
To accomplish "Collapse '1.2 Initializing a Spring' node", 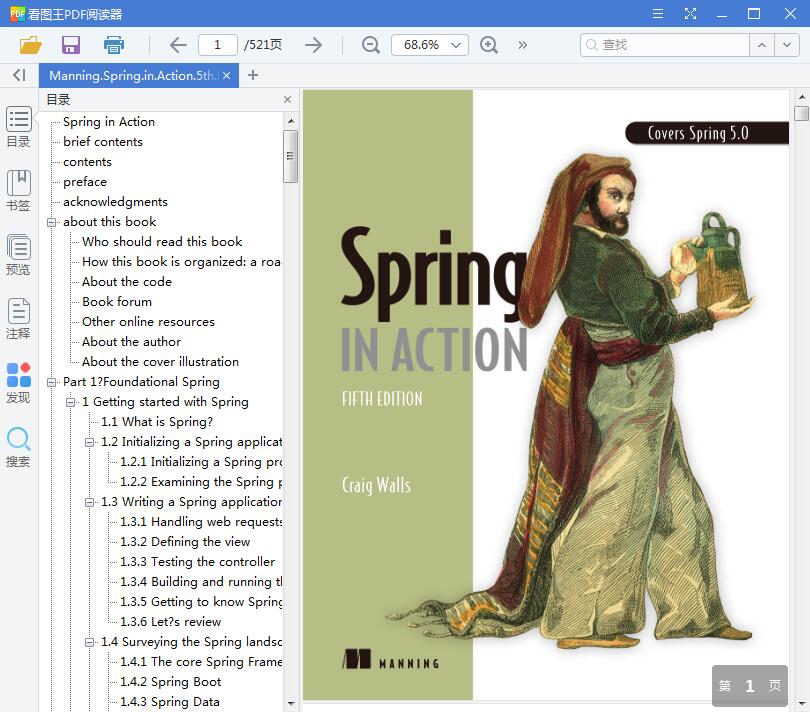I will point(89,442).
